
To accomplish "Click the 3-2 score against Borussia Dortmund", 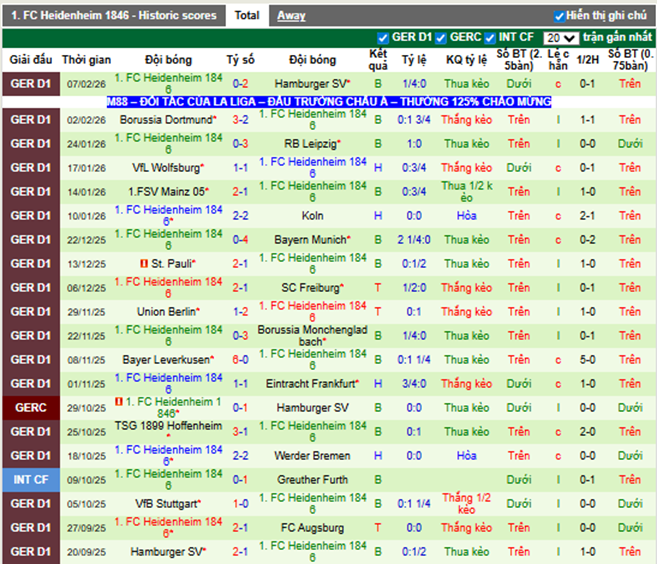I will [241, 120].
